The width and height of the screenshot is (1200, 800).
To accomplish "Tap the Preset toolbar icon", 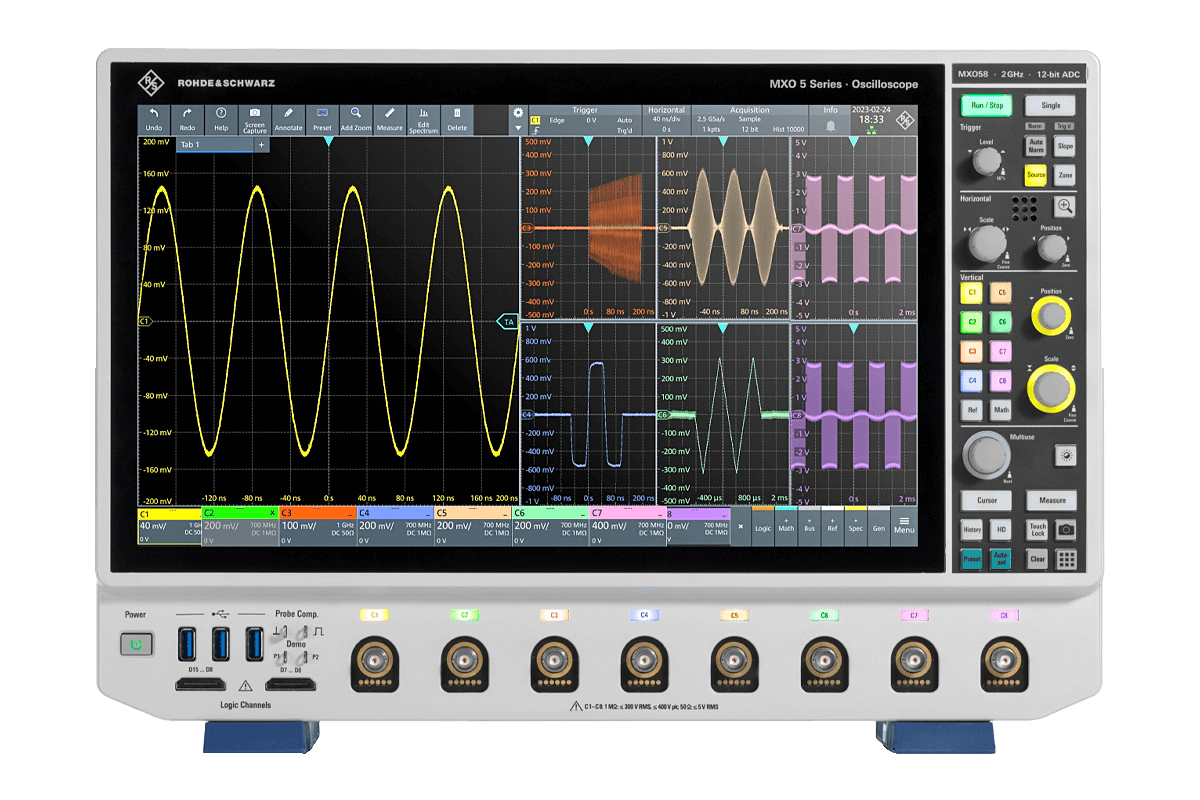I will click(322, 120).
